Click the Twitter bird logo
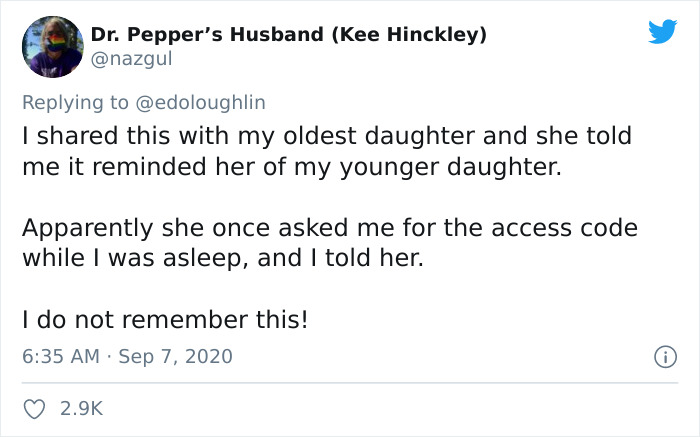Viewport: 700px width, 437px height. [x=661, y=31]
